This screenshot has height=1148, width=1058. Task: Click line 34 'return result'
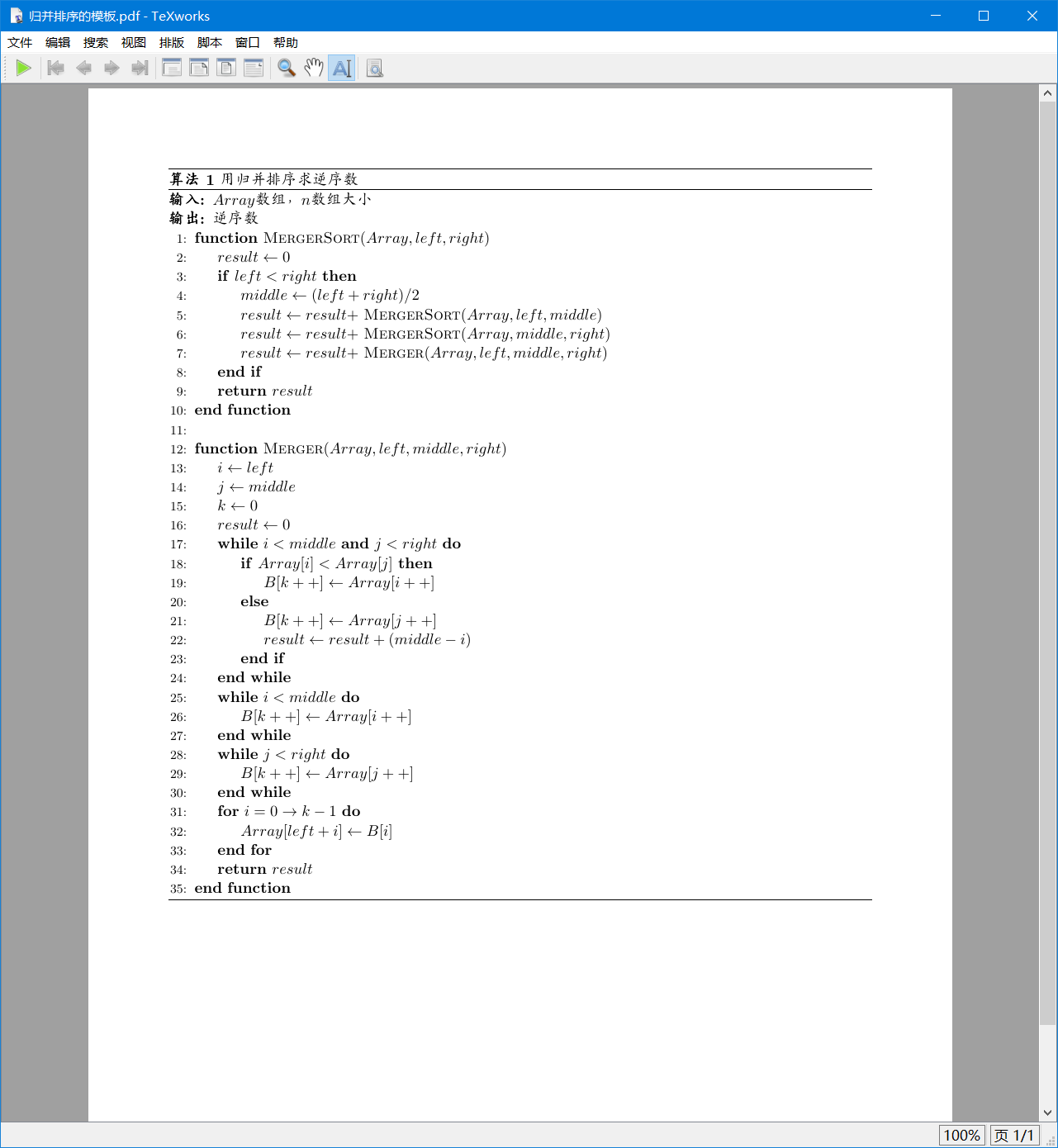coord(265,869)
